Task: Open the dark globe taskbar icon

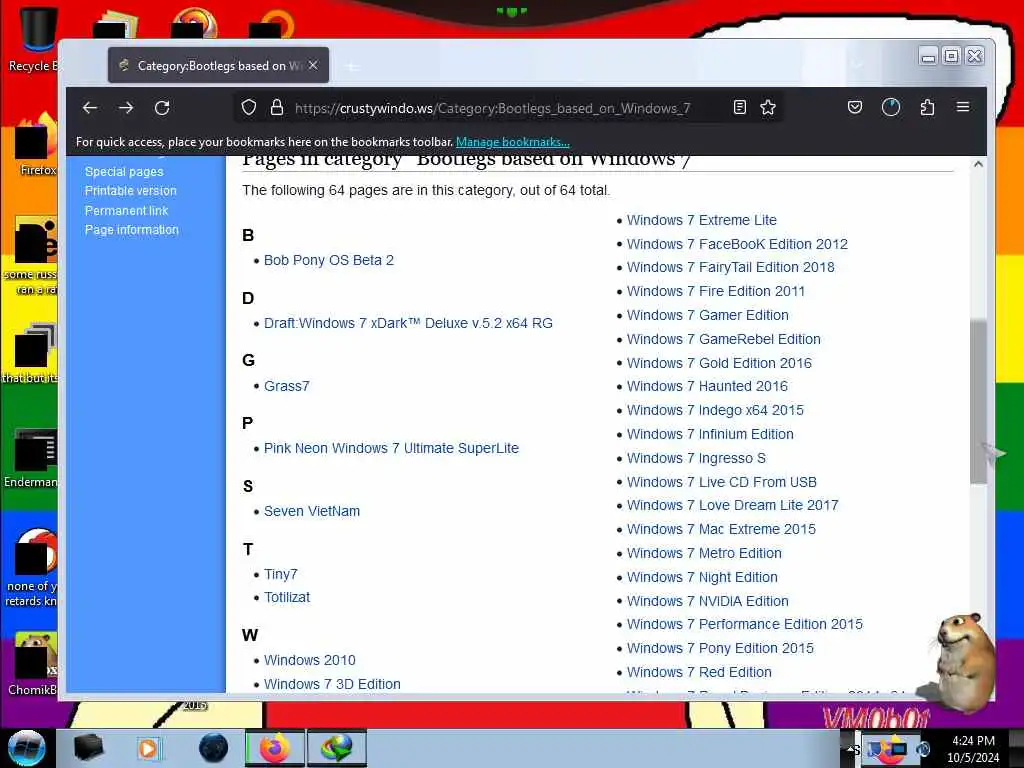Action: (x=214, y=748)
